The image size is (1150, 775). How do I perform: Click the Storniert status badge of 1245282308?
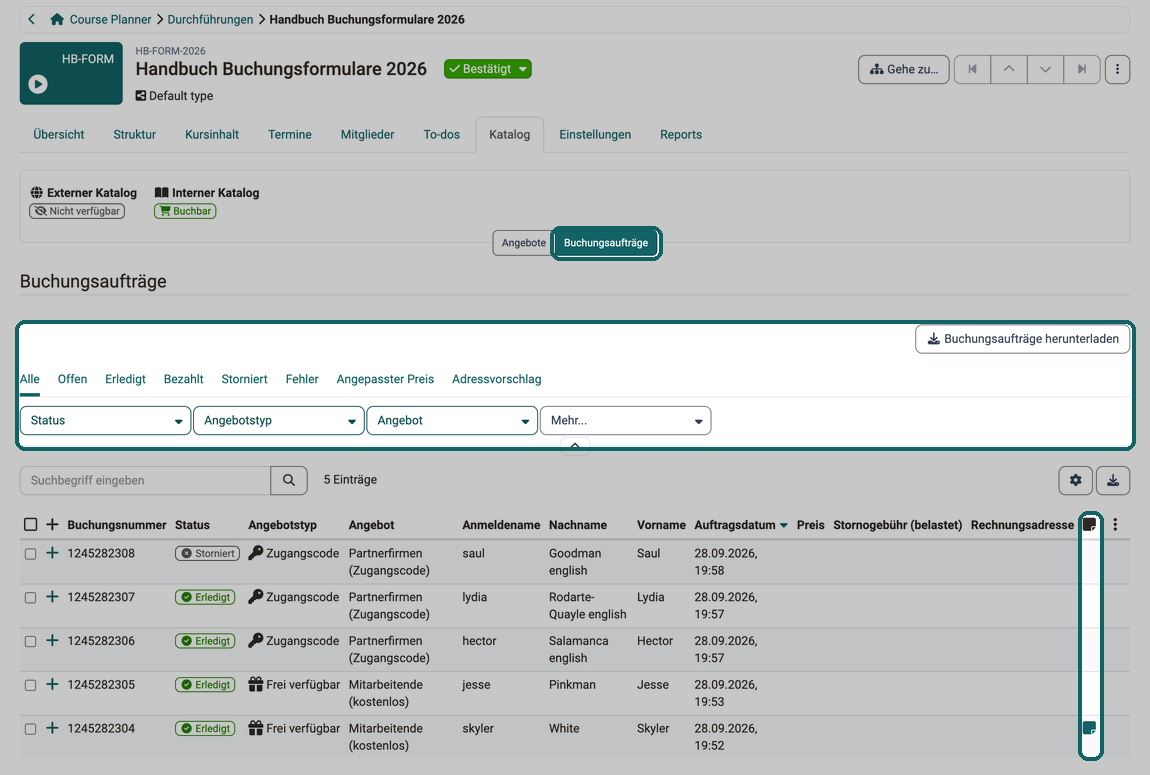[208, 554]
